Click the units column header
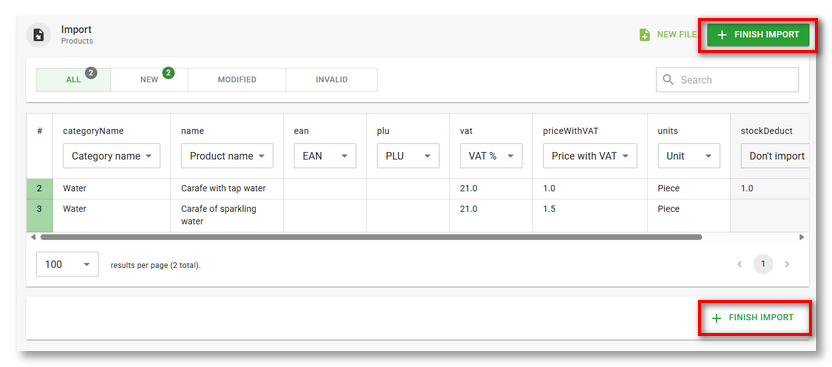 click(668, 130)
